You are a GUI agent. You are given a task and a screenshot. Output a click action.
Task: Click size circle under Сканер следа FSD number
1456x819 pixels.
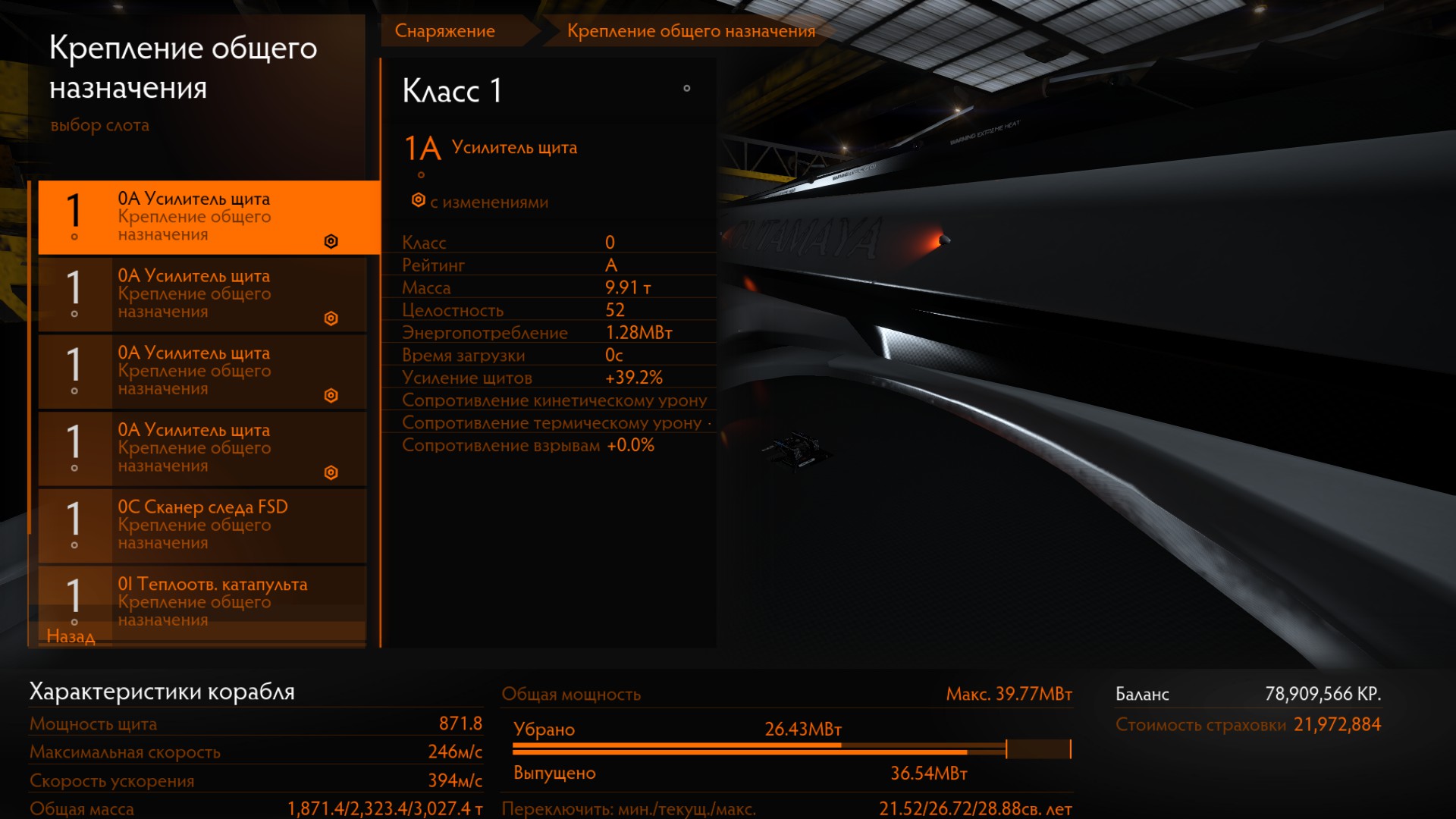pos(74,545)
